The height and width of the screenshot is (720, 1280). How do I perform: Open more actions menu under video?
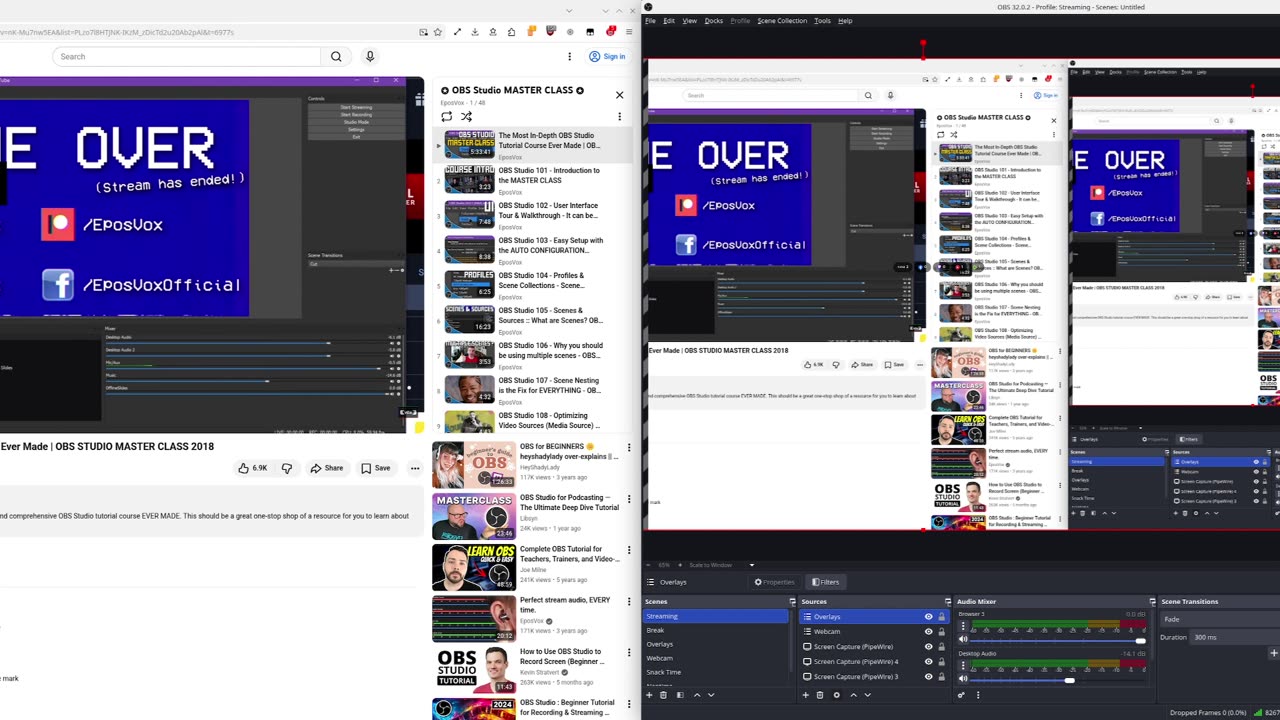click(414, 468)
